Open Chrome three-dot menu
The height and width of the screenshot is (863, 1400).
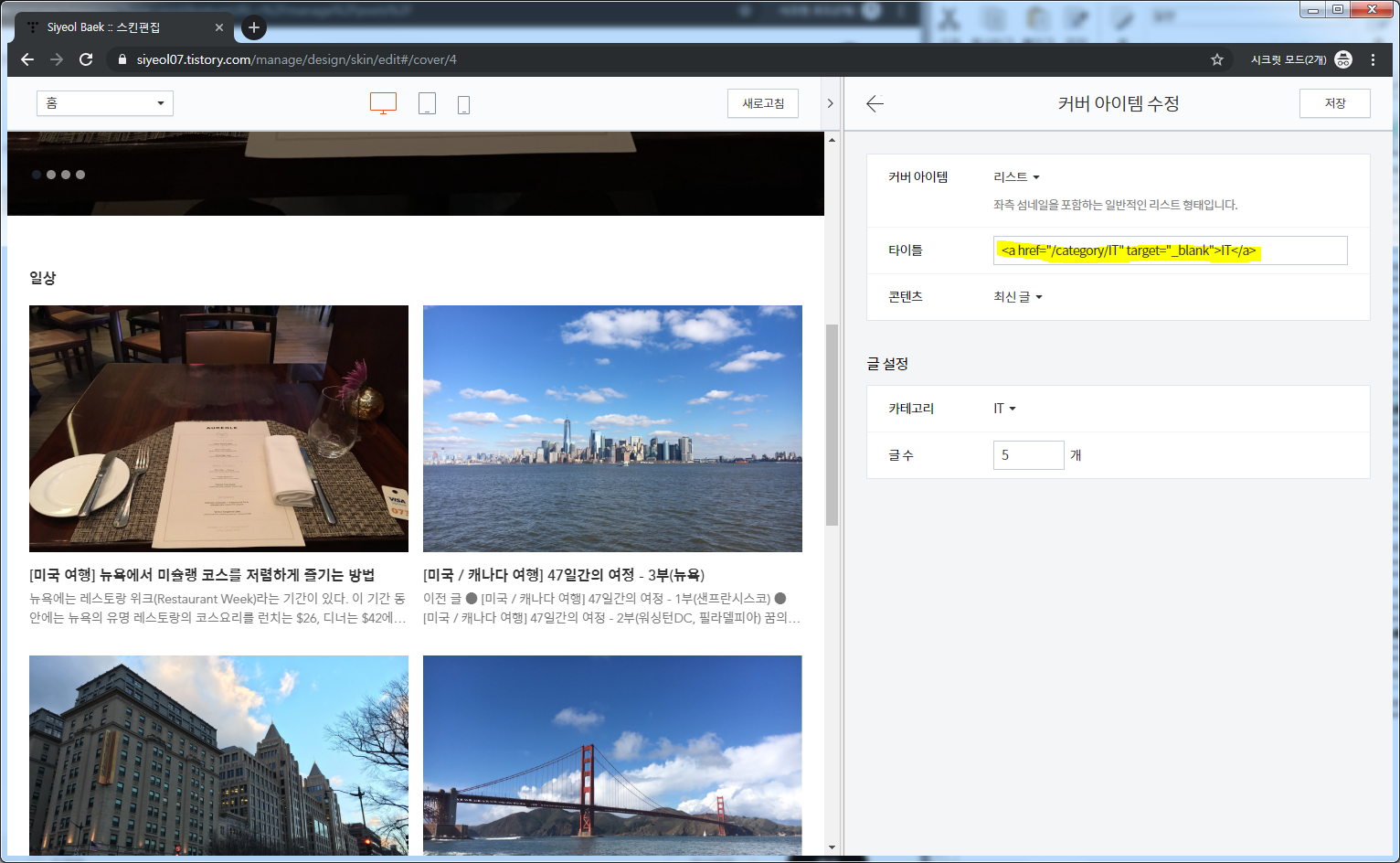[x=1373, y=59]
